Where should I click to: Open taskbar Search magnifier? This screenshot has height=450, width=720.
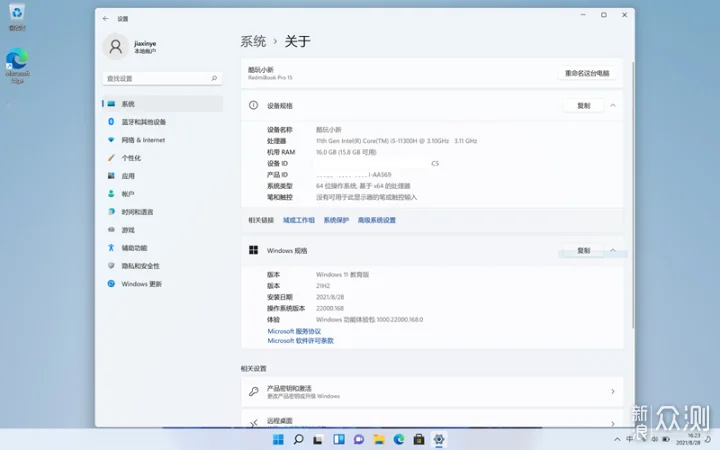[x=298, y=439]
